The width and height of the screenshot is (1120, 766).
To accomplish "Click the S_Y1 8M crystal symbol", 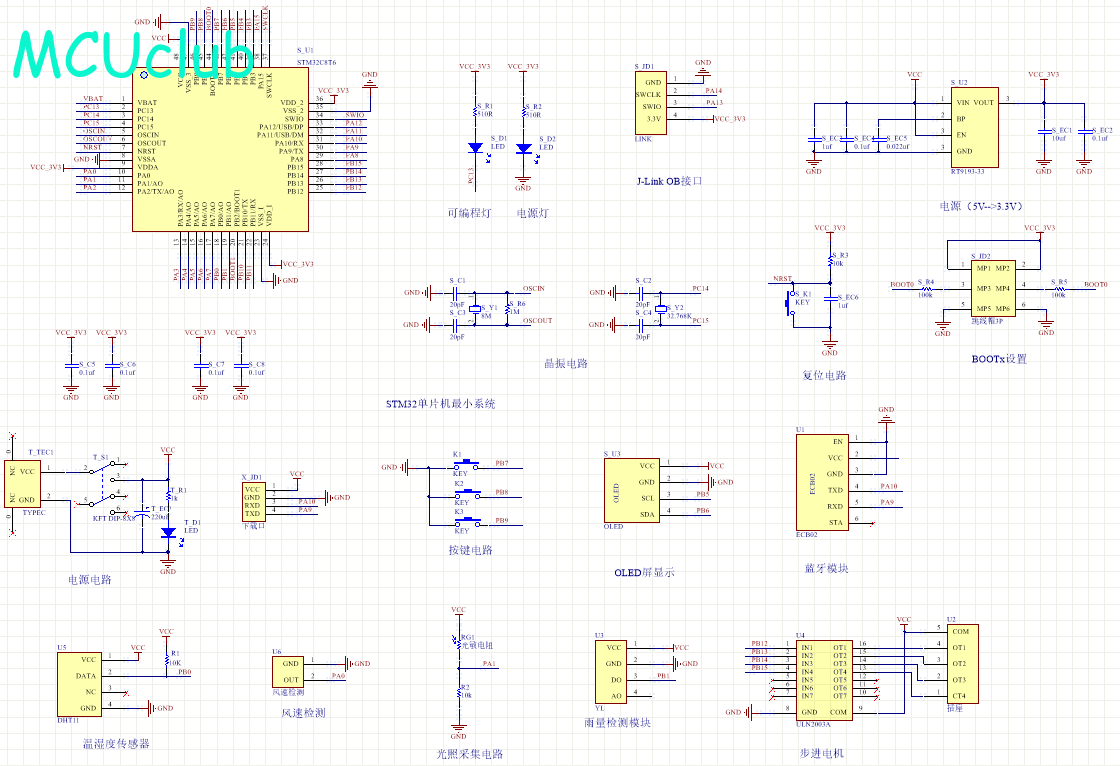I will tap(474, 309).
